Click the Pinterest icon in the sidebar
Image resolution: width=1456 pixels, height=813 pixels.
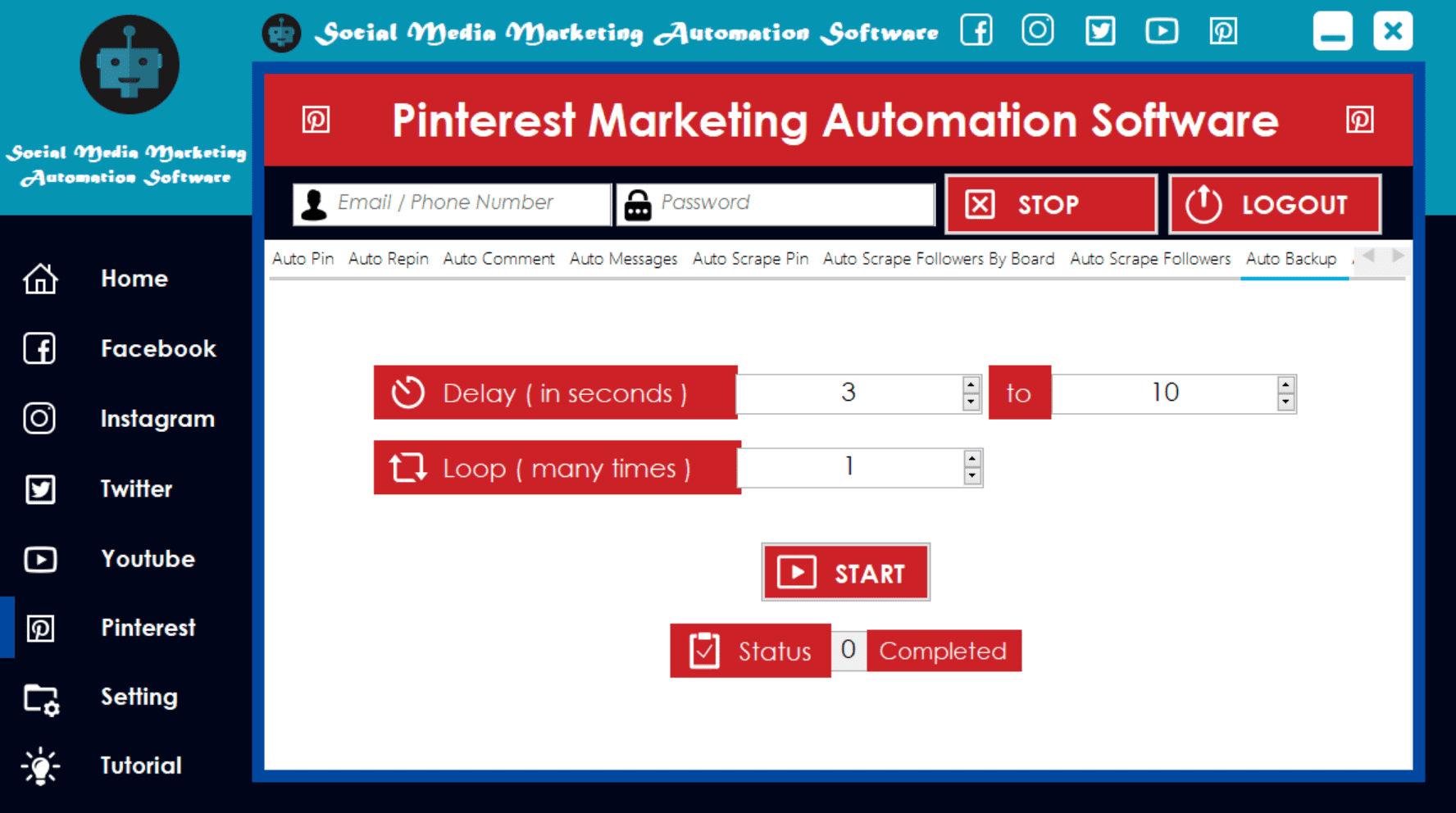pos(40,629)
